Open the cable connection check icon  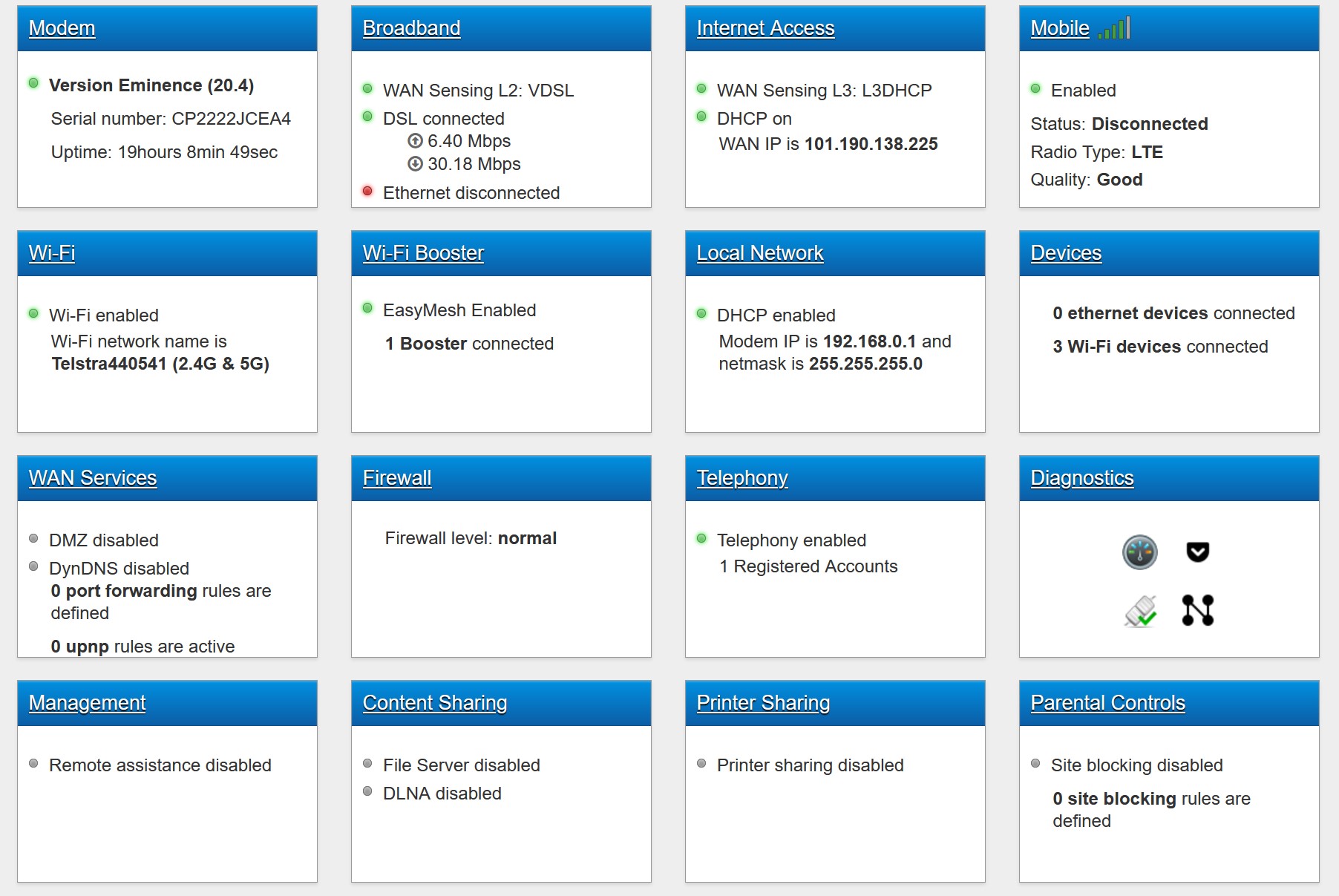[x=1139, y=611]
